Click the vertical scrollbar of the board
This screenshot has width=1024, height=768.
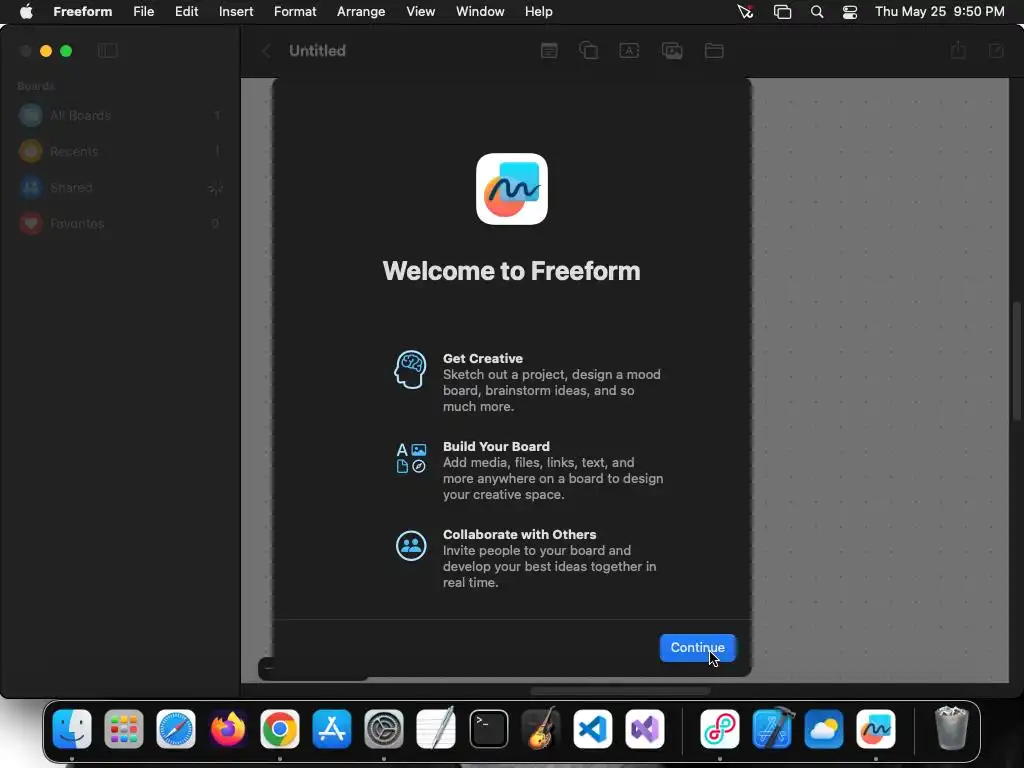1017,361
